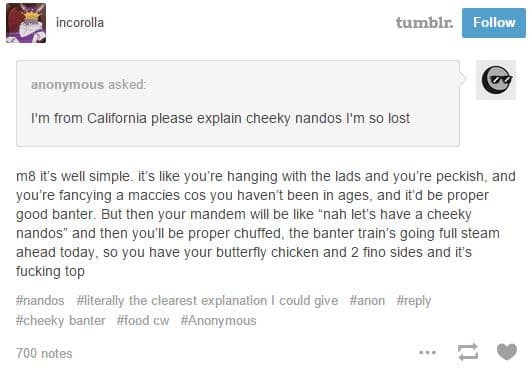Click the ask box speech bubble pointer
The width and height of the screenshot is (529, 376).
point(463,79)
